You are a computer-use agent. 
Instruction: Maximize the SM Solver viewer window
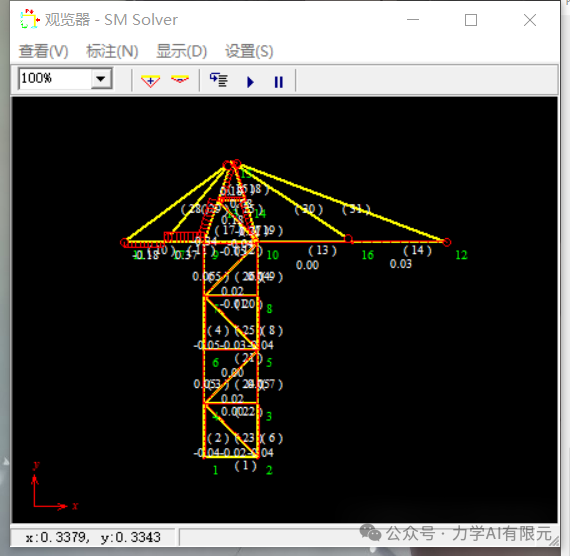pos(471,20)
